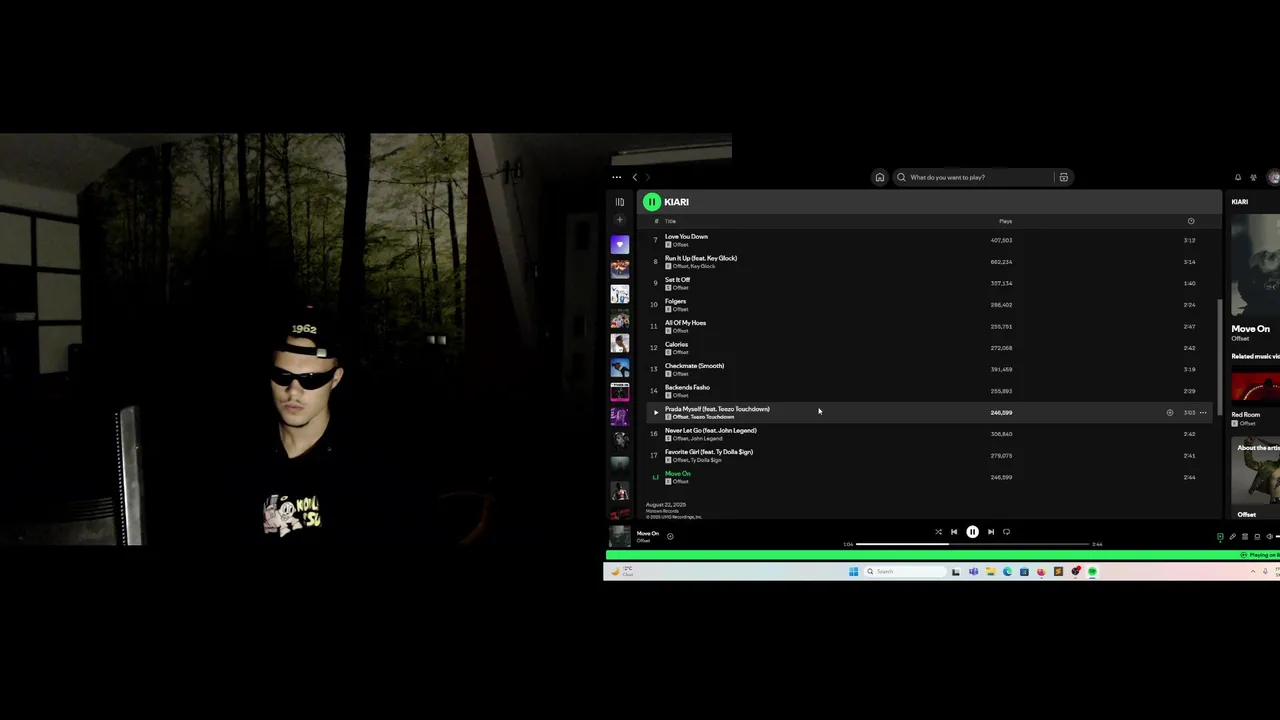Open Browse icon inside the search bar
The height and width of the screenshot is (720, 1280).
1064,177
